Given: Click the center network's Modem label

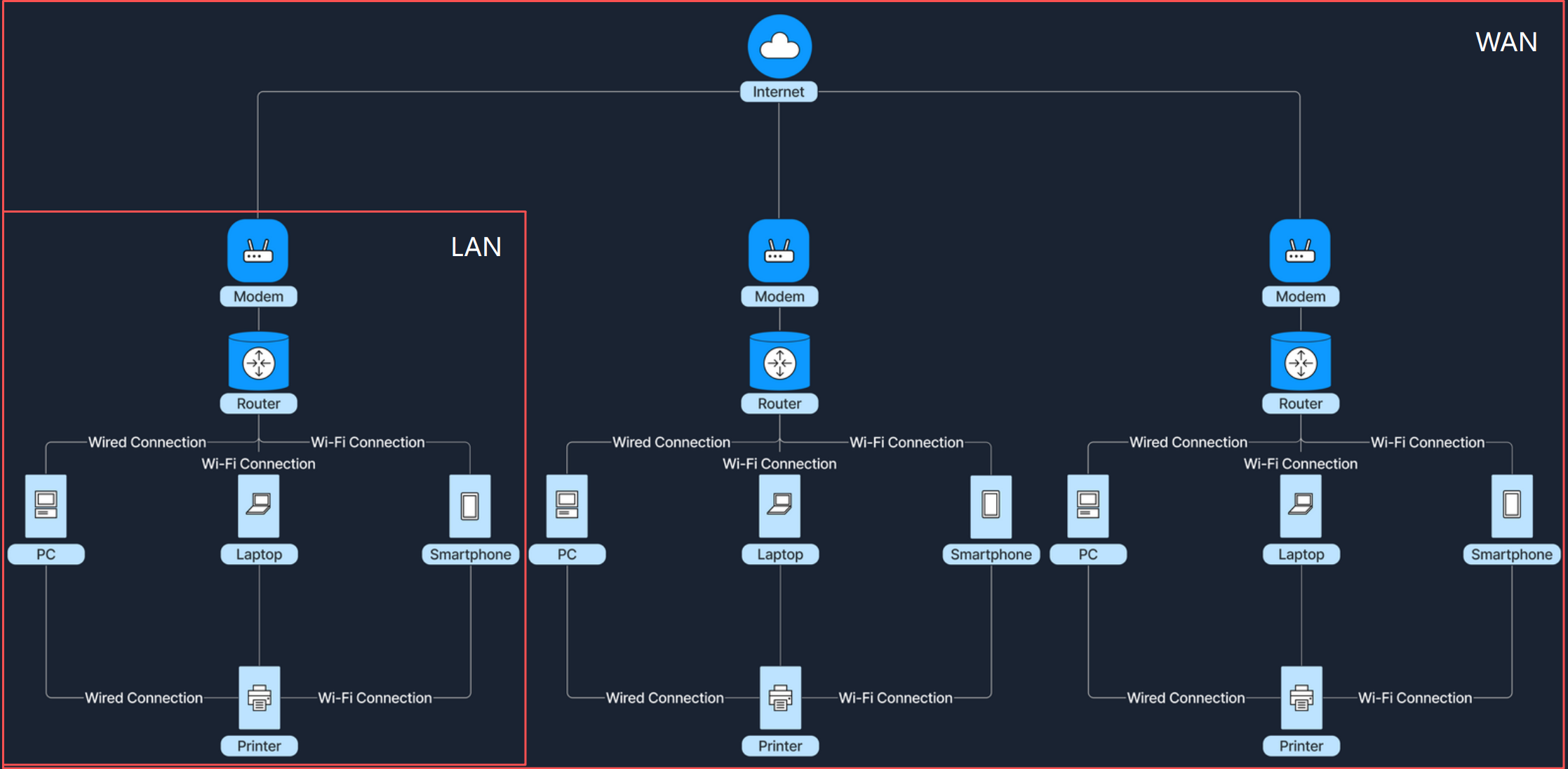Looking at the screenshot, I should pos(779,296).
